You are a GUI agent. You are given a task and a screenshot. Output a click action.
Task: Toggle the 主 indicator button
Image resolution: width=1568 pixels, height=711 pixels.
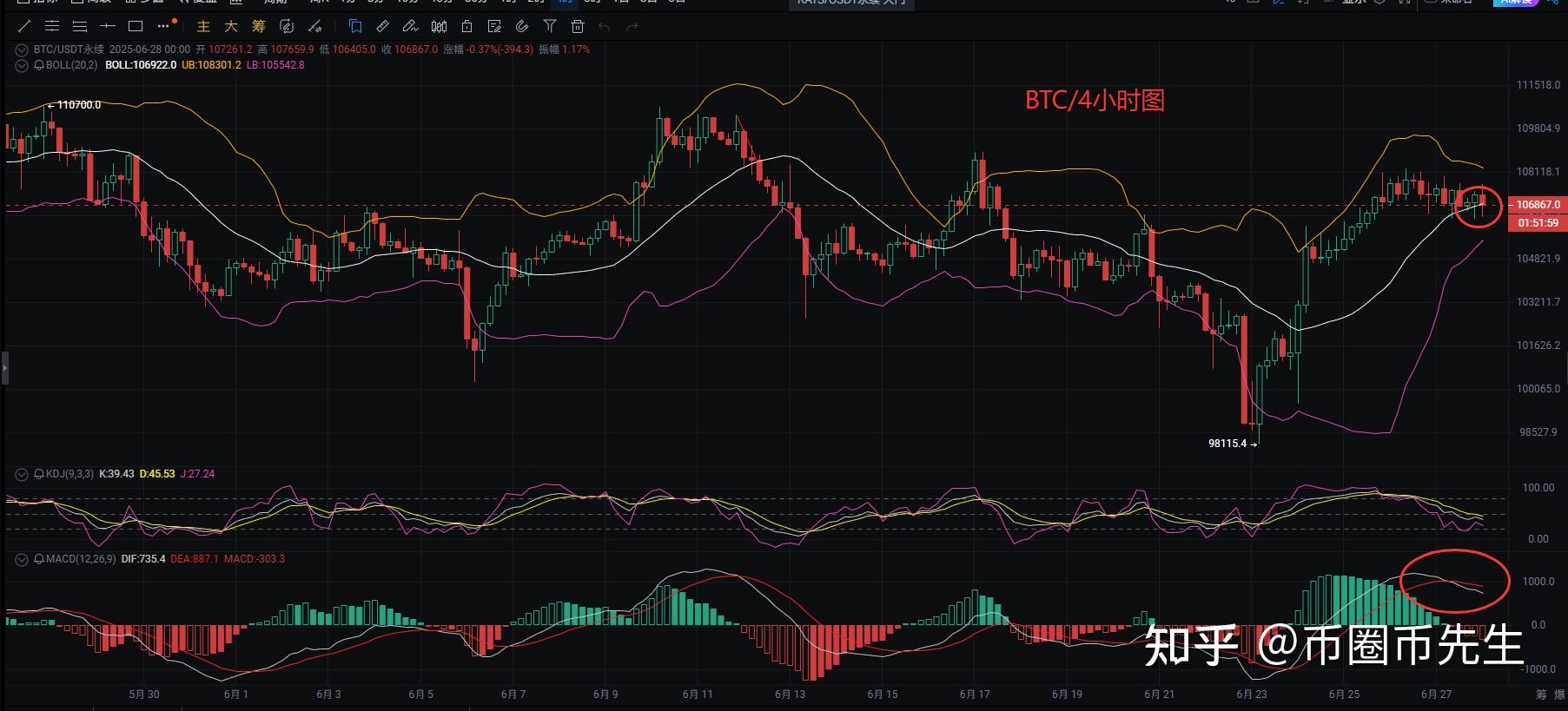(x=203, y=26)
